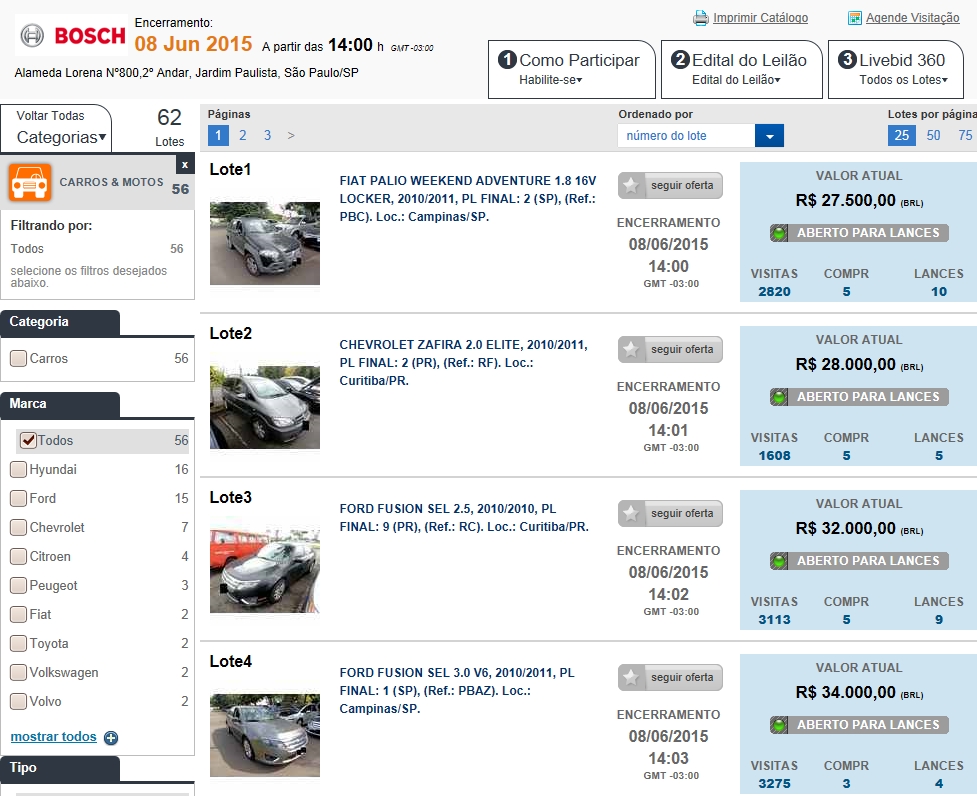
Task: Go to page 2
Action: pos(243,135)
